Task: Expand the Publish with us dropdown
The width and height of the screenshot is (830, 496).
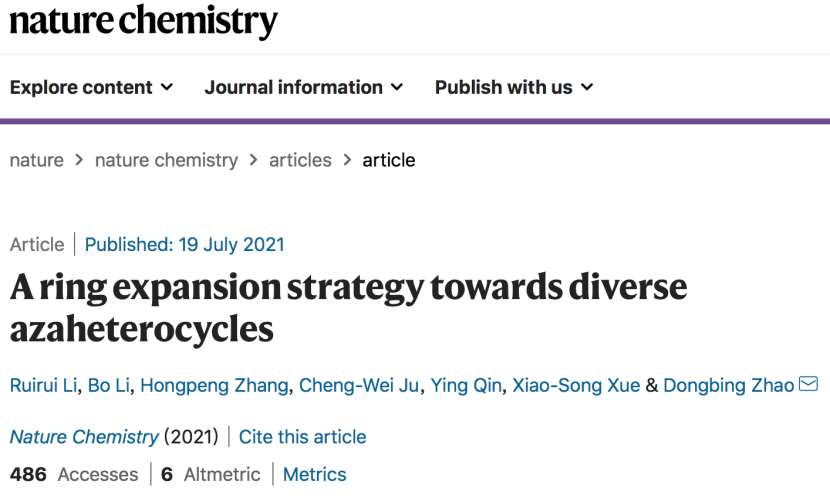Action: point(514,87)
